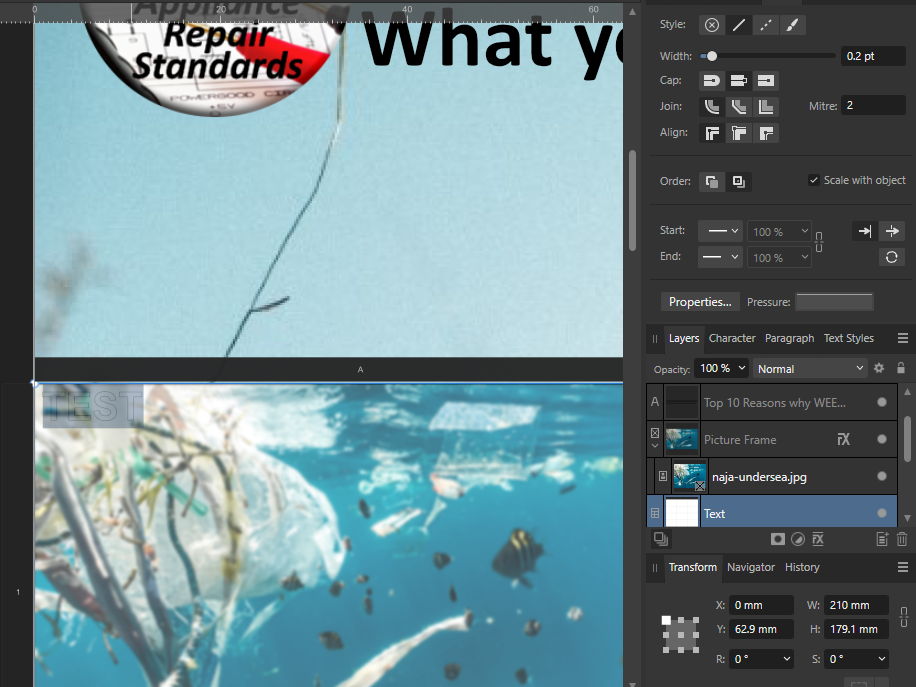This screenshot has height=687, width=916.
Task: Toggle visibility of the Picture Frame layer
Action: (x=881, y=439)
